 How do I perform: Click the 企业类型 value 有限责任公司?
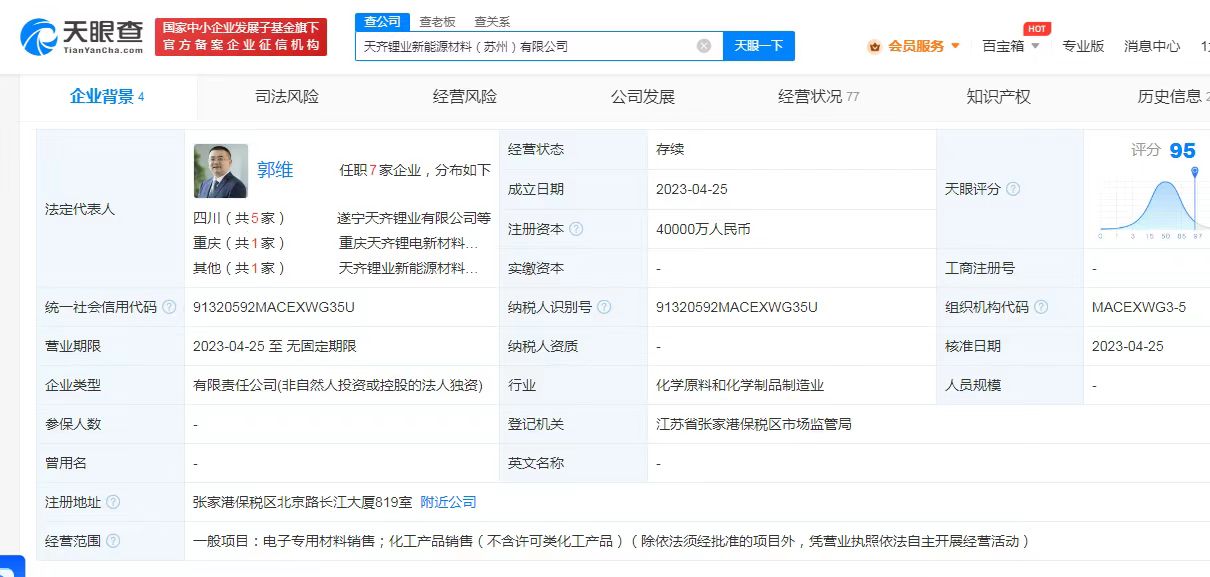338,385
